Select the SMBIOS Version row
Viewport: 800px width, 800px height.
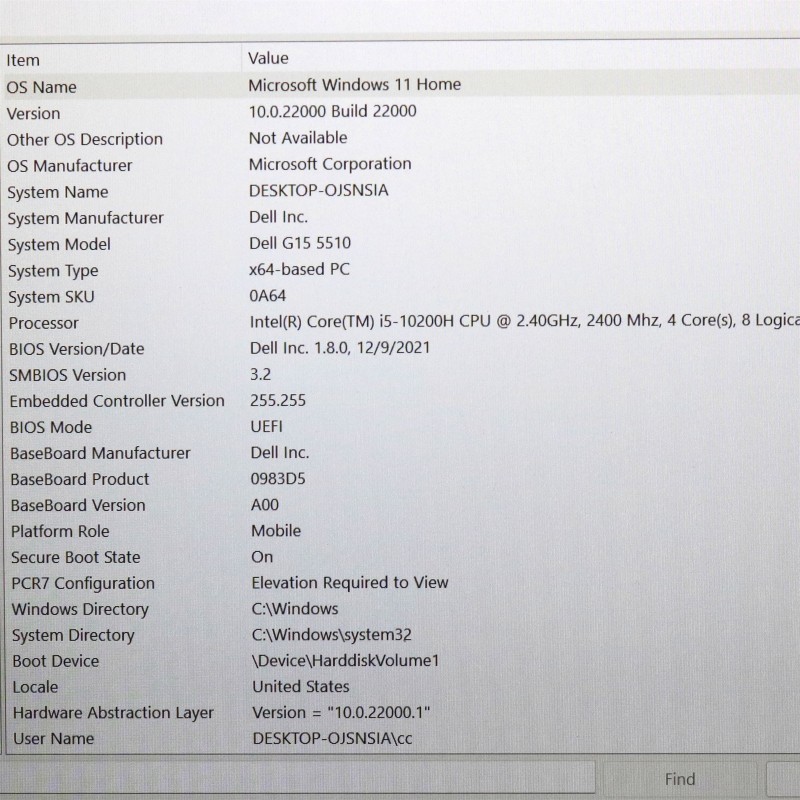(x=67, y=375)
